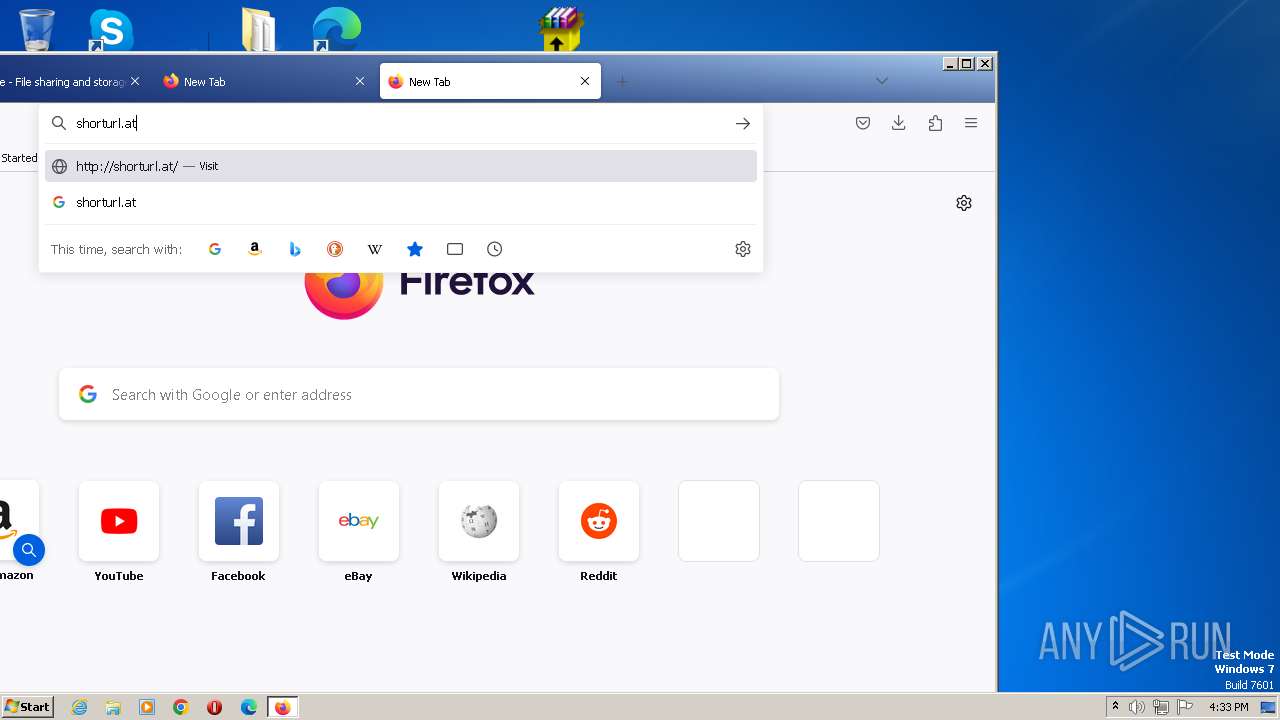
Task: Select WinRAR archive desktop icon
Action: [x=561, y=29]
